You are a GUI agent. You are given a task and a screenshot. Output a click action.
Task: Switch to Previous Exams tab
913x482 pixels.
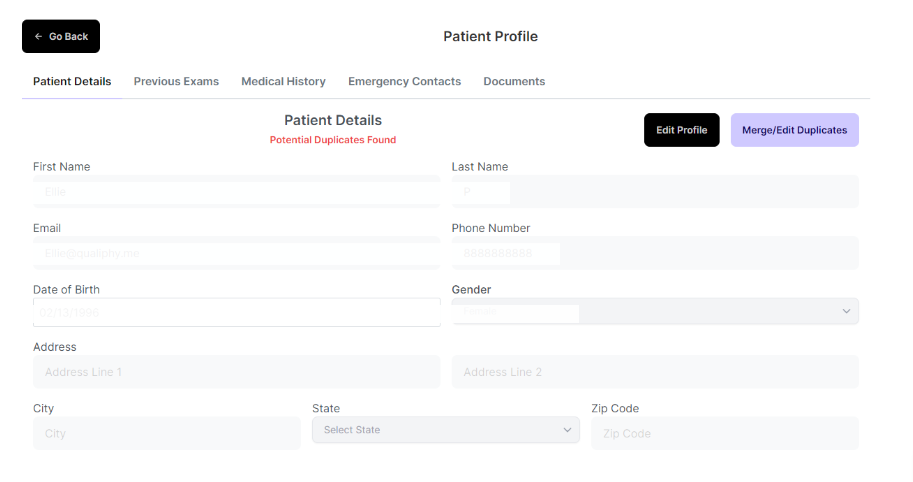click(x=176, y=82)
